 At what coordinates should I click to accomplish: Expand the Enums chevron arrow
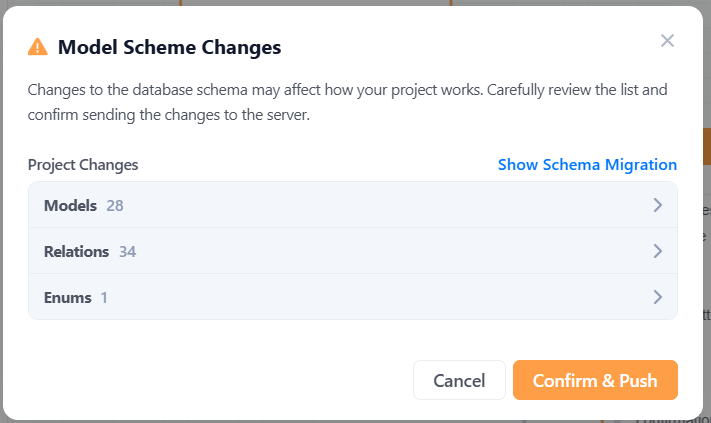click(657, 297)
